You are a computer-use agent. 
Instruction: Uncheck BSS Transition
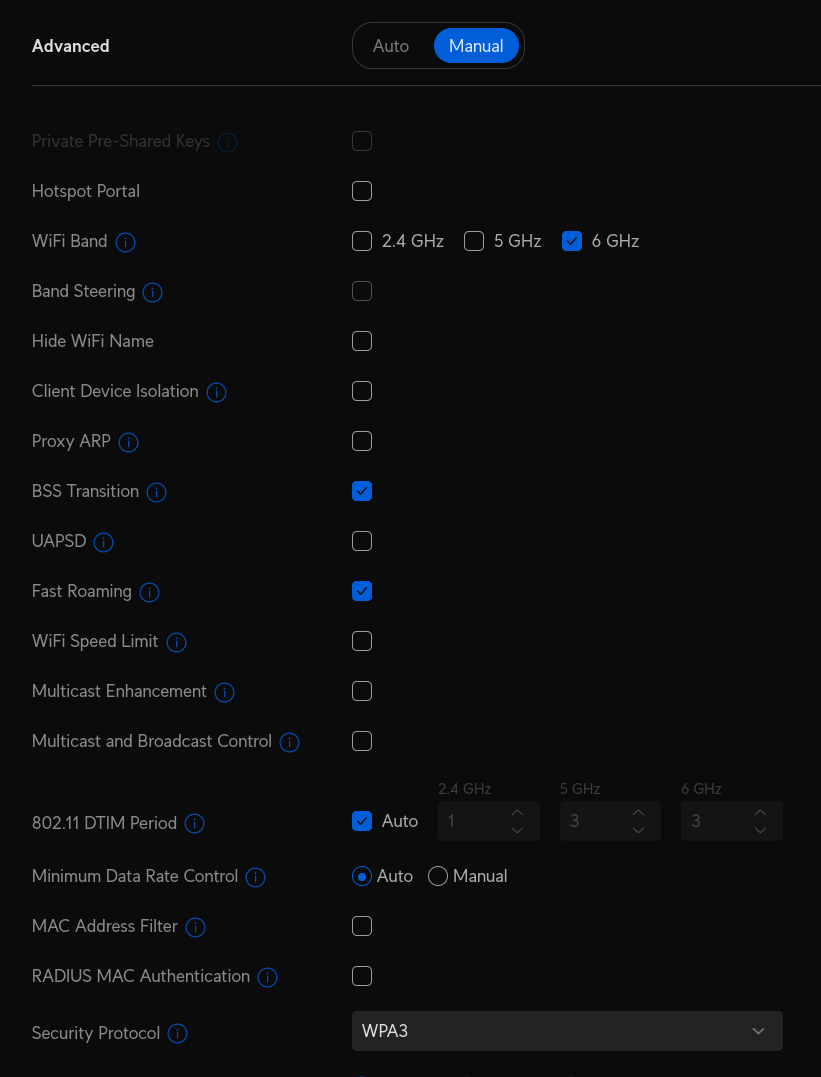pos(362,491)
